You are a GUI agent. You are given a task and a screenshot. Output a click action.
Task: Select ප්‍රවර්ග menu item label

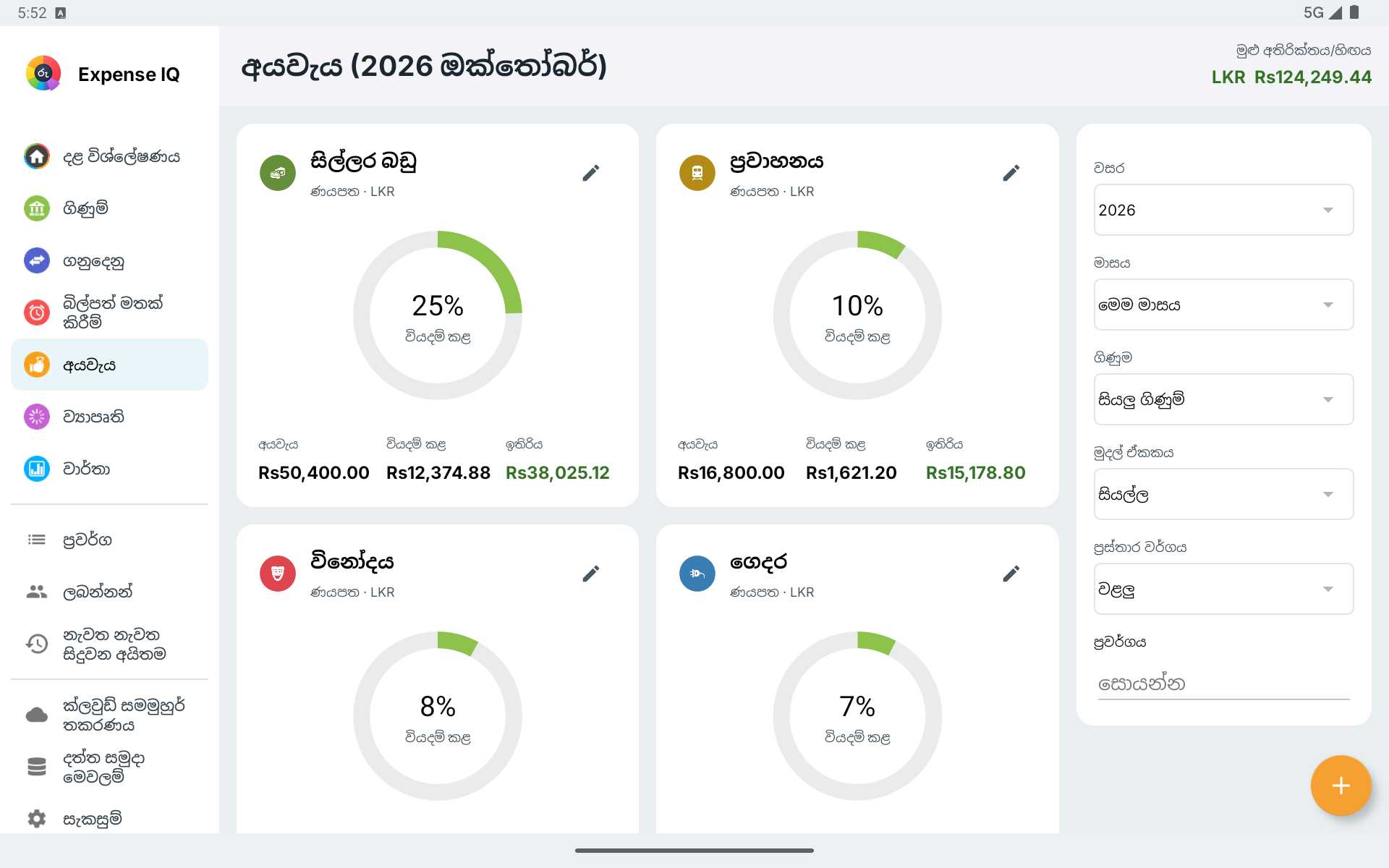[x=88, y=540]
